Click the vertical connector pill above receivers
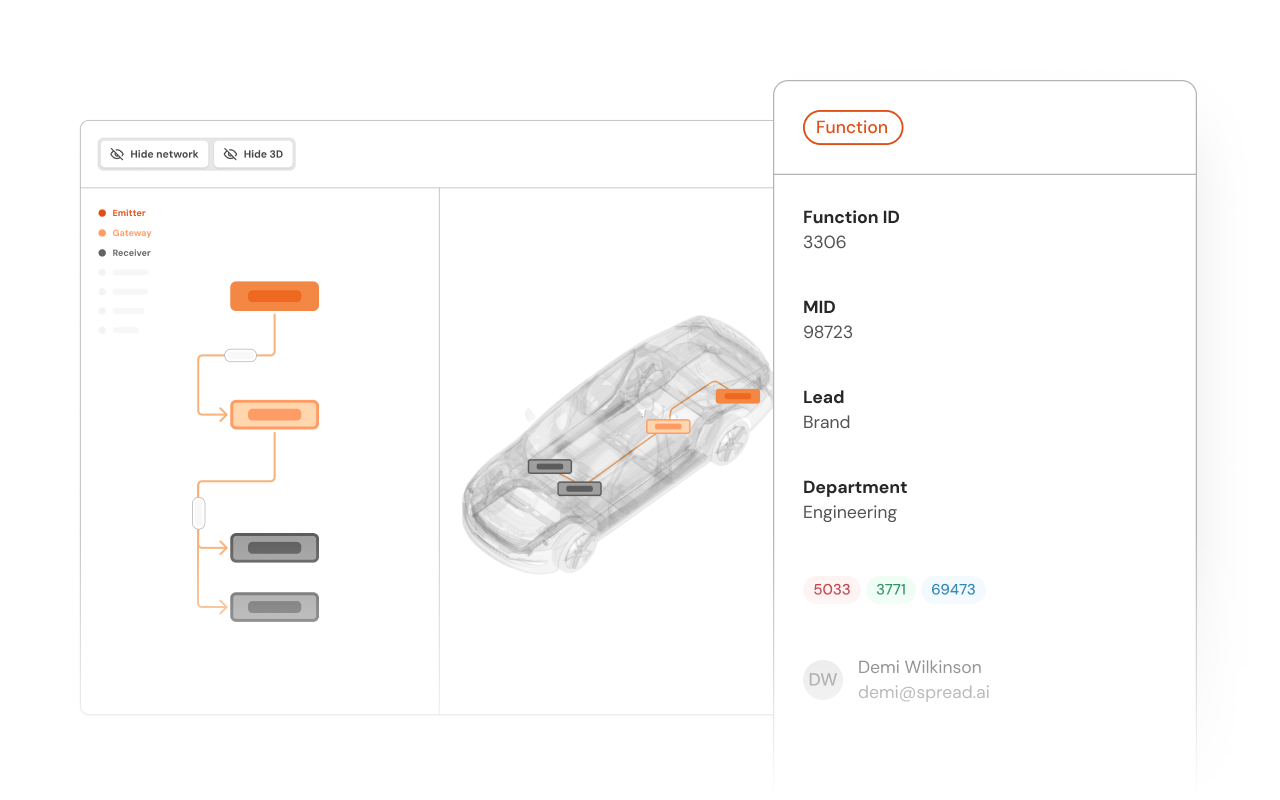The height and width of the screenshot is (800, 1280). (198, 513)
